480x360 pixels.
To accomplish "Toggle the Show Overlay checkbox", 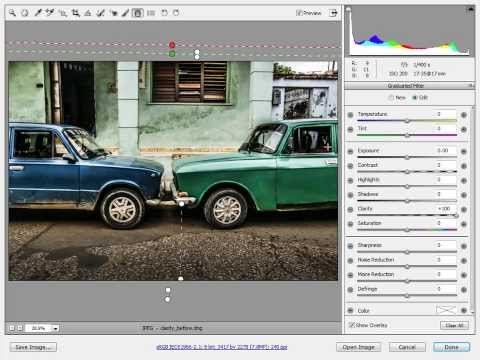I will point(351,325).
